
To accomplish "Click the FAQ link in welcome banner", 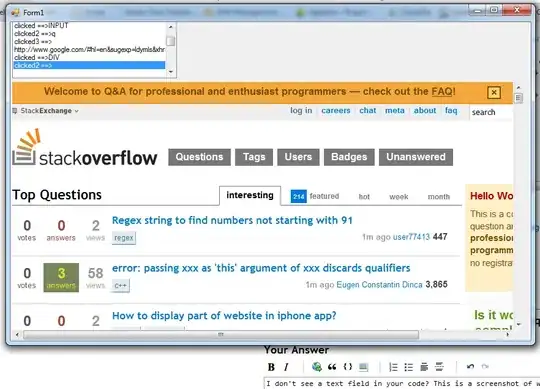I will pos(442,92).
